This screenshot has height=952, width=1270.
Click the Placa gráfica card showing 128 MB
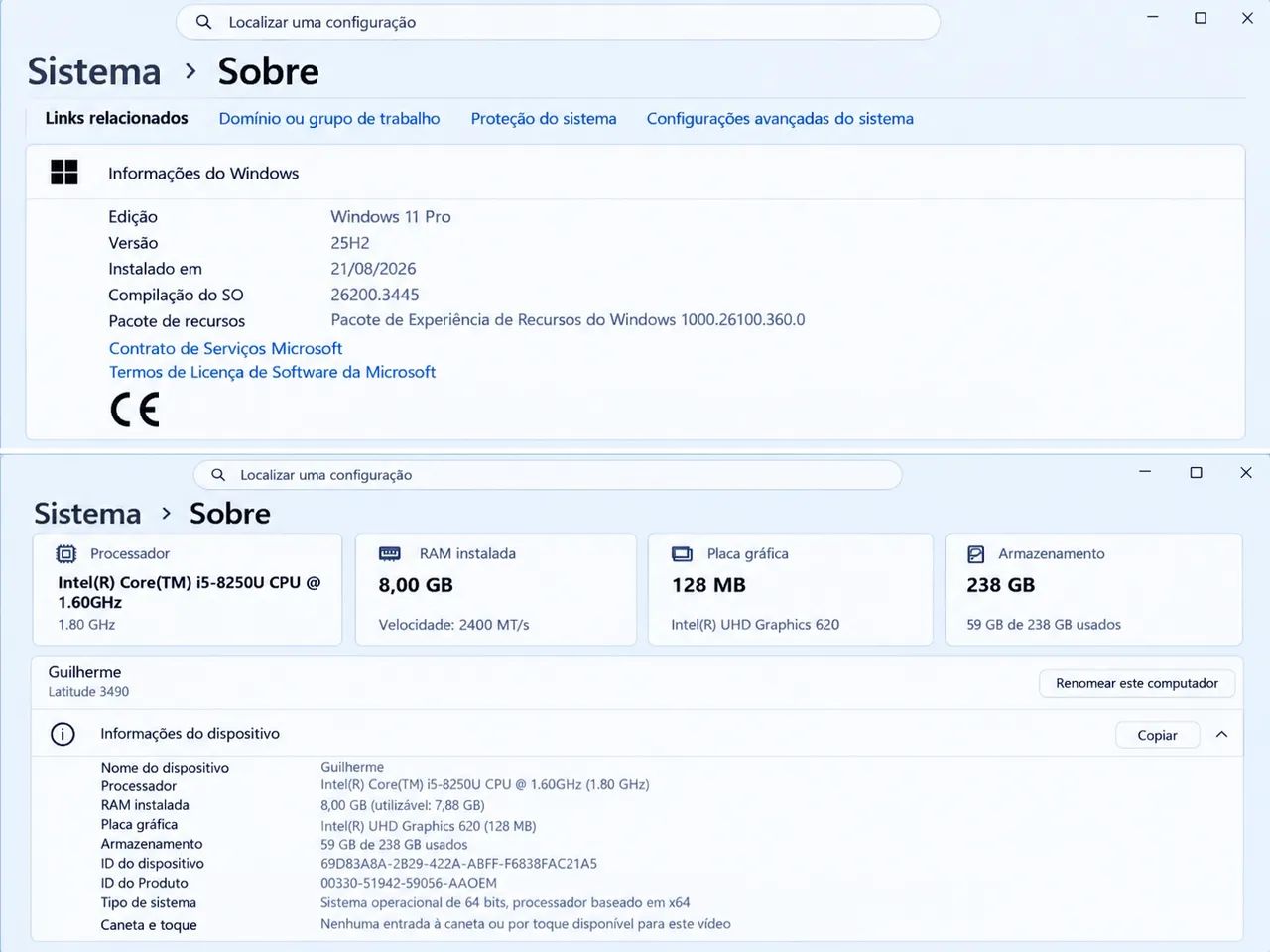[791, 589]
